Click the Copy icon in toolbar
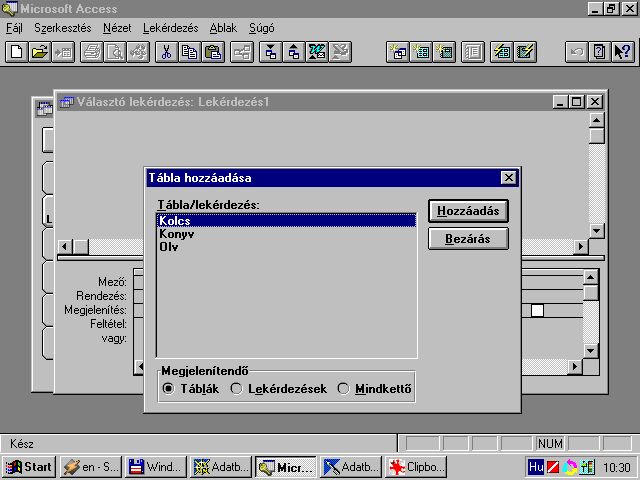The image size is (640, 480). [189, 52]
